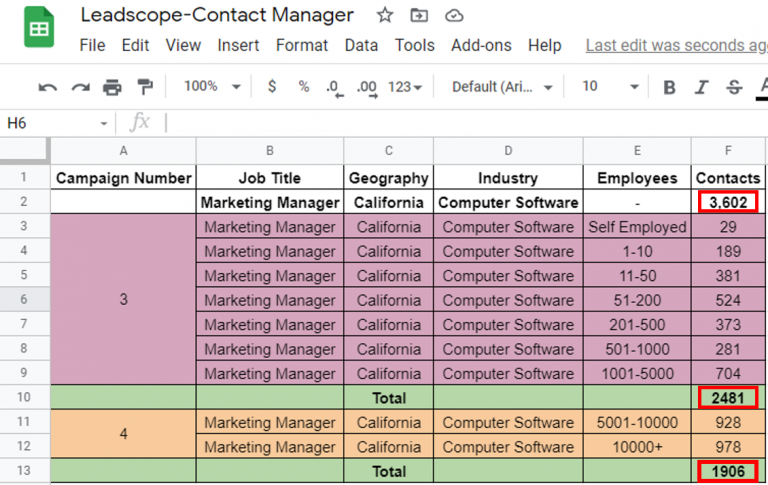The image size is (768, 485).
Task: Open the Insert menu
Action: [238, 46]
